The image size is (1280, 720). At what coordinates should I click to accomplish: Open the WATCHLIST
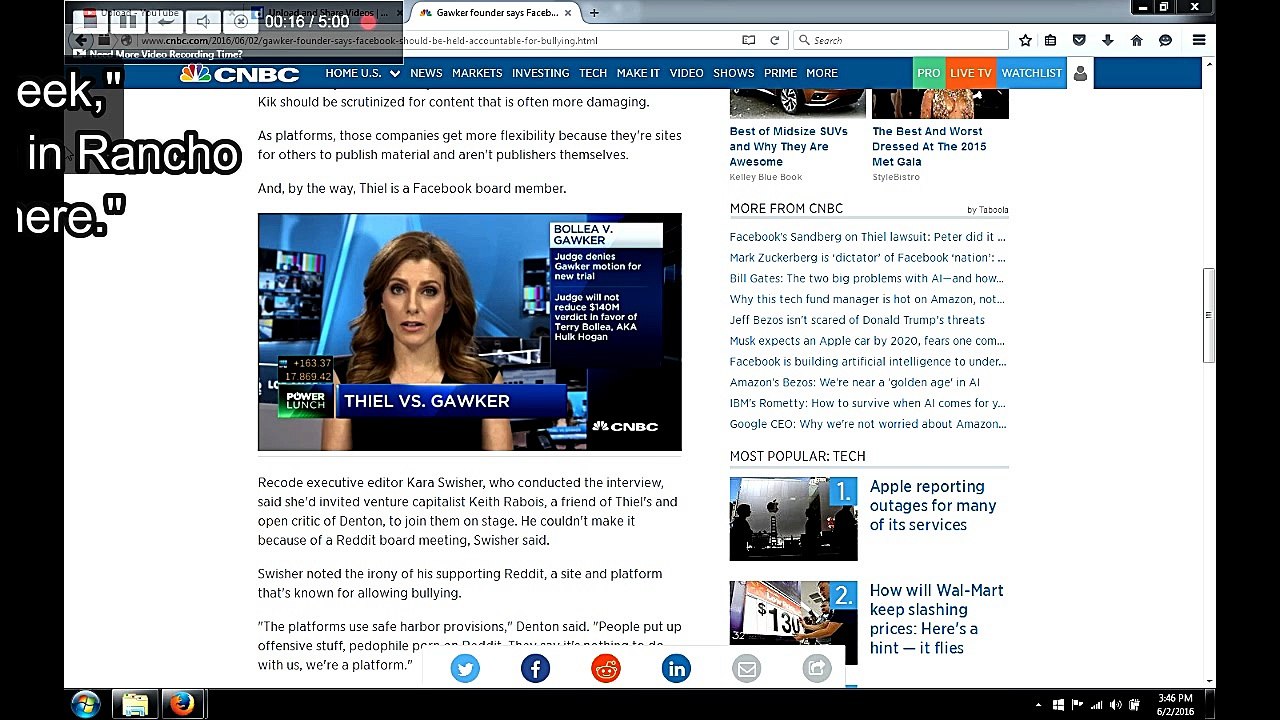(x=1032, y=73)
